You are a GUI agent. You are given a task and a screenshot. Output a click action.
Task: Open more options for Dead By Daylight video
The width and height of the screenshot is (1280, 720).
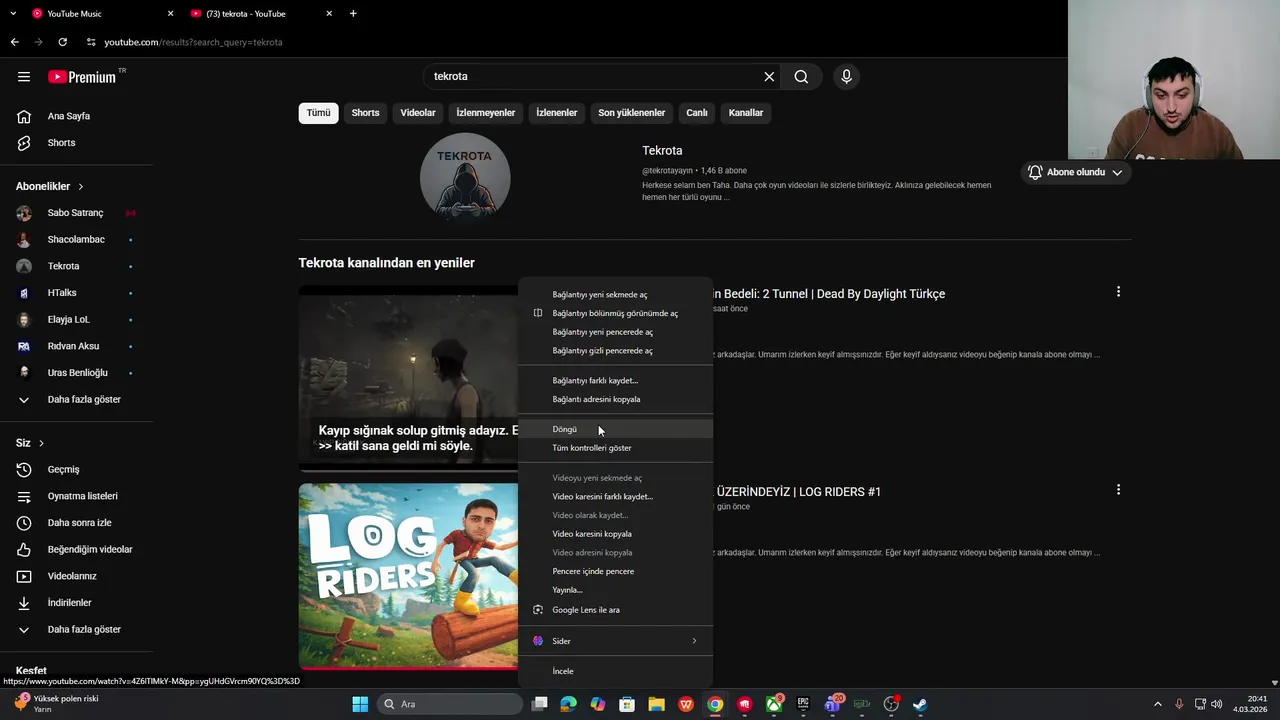click(1118, 292)
